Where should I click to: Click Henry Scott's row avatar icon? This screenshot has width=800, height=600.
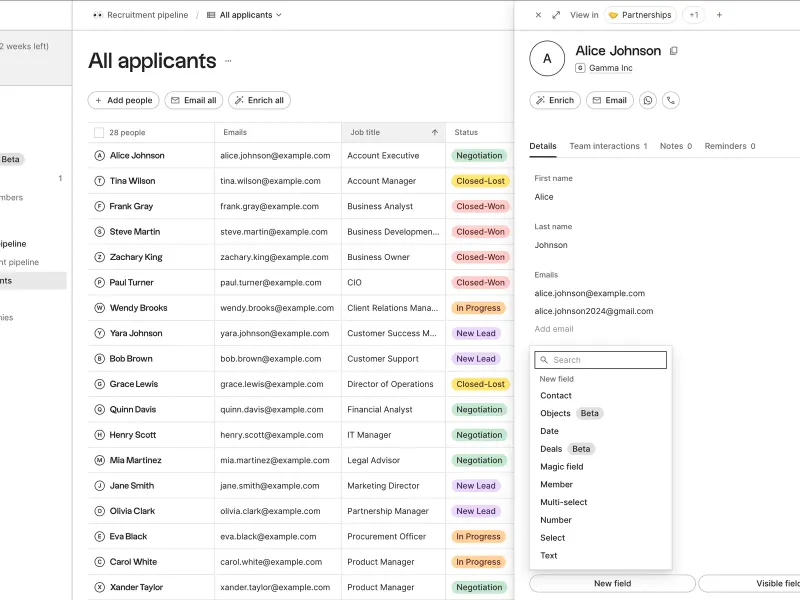click(x=100, y=435)
